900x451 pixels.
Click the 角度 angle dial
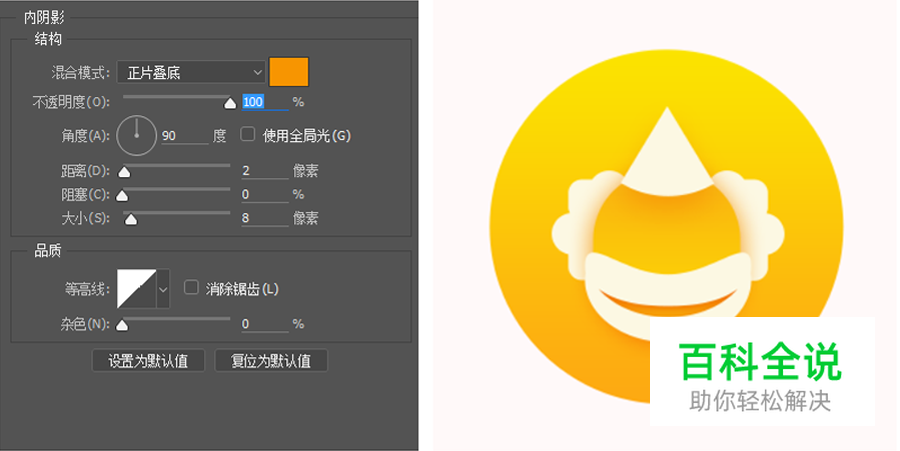coord(137,136)
